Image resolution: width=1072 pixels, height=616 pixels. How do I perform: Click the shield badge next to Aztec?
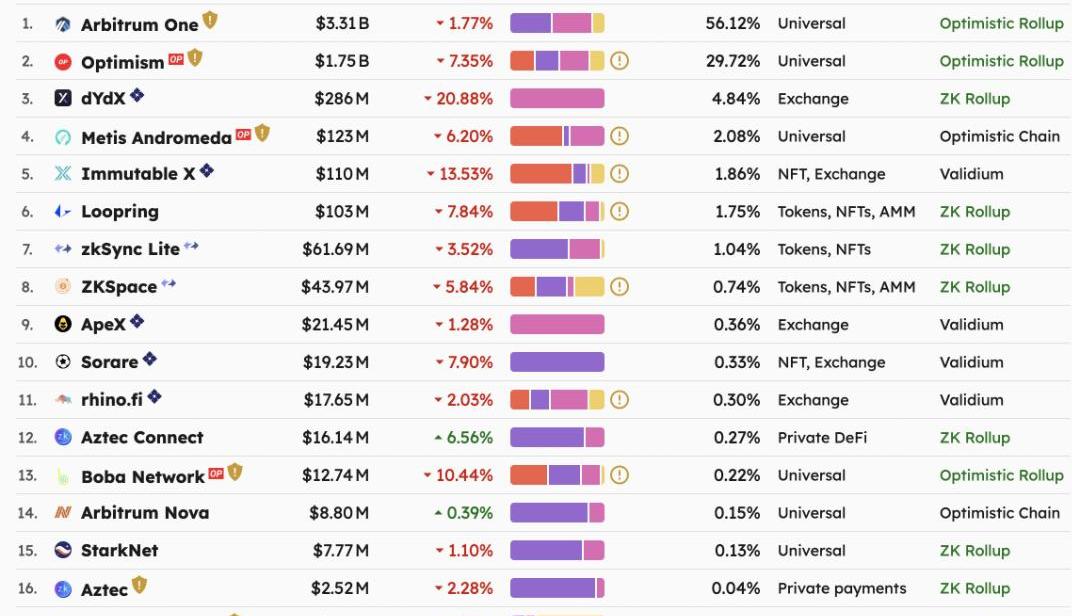(139, 585)
